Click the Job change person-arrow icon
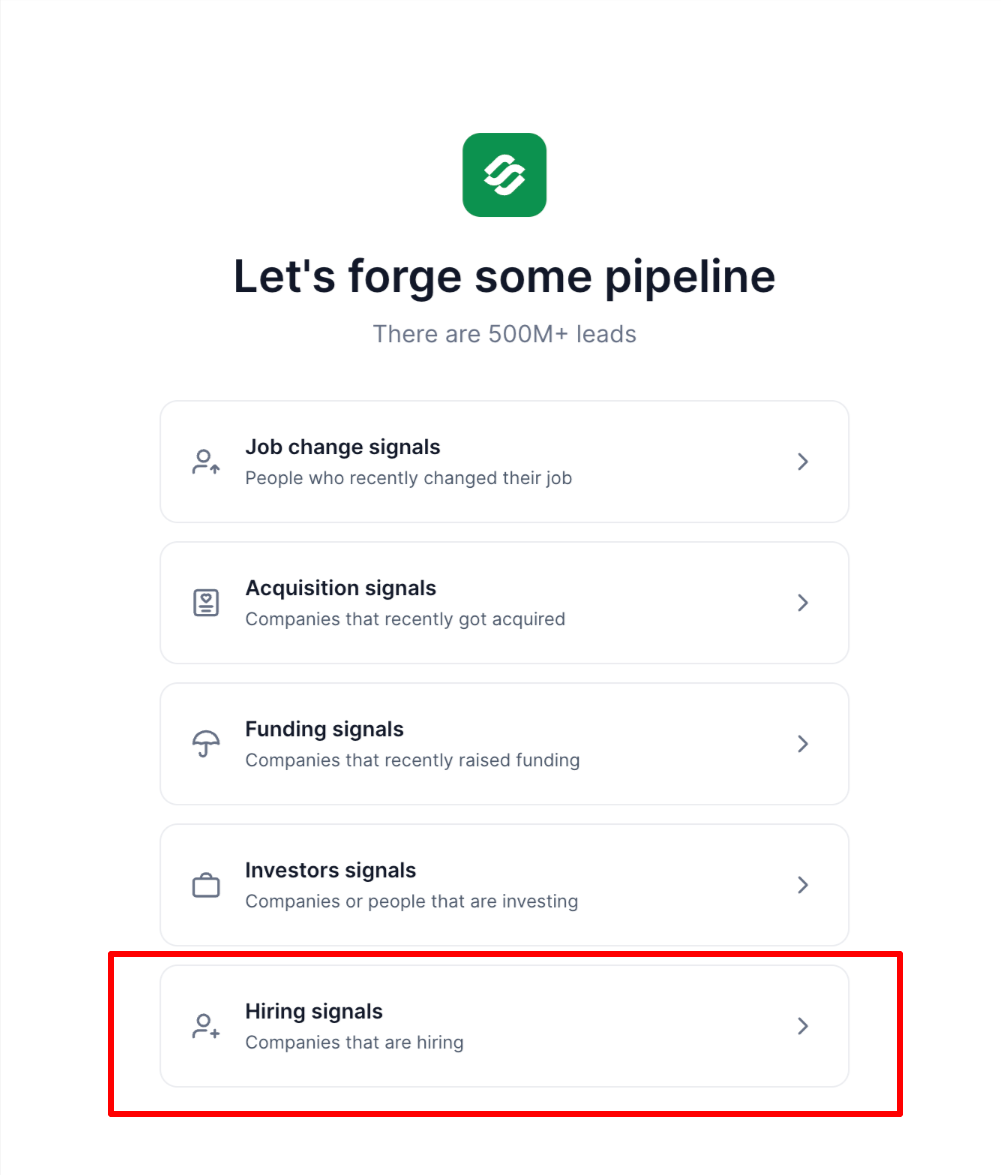Image resolution: width=1001 pixels, height=1175 pixels. pyautogui.click(x=206, y=462)
